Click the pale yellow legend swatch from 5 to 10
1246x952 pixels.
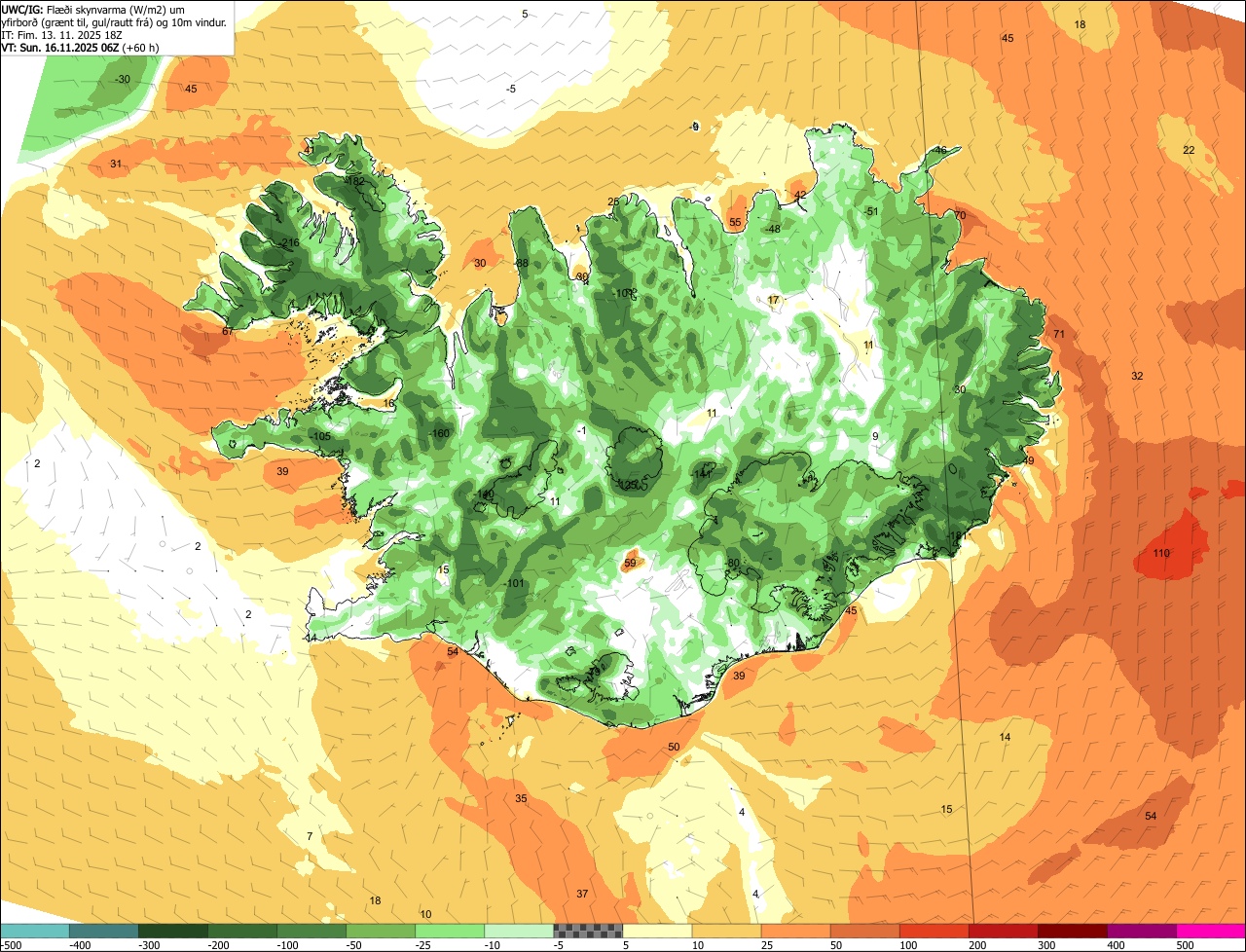pyautogui.click(x=657, y=931)
